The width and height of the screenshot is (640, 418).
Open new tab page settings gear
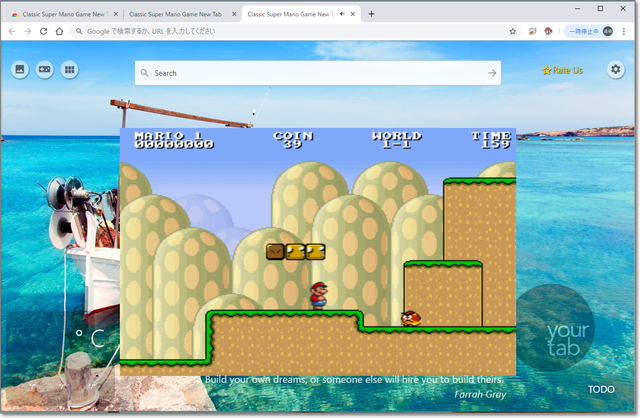(616, 70)
